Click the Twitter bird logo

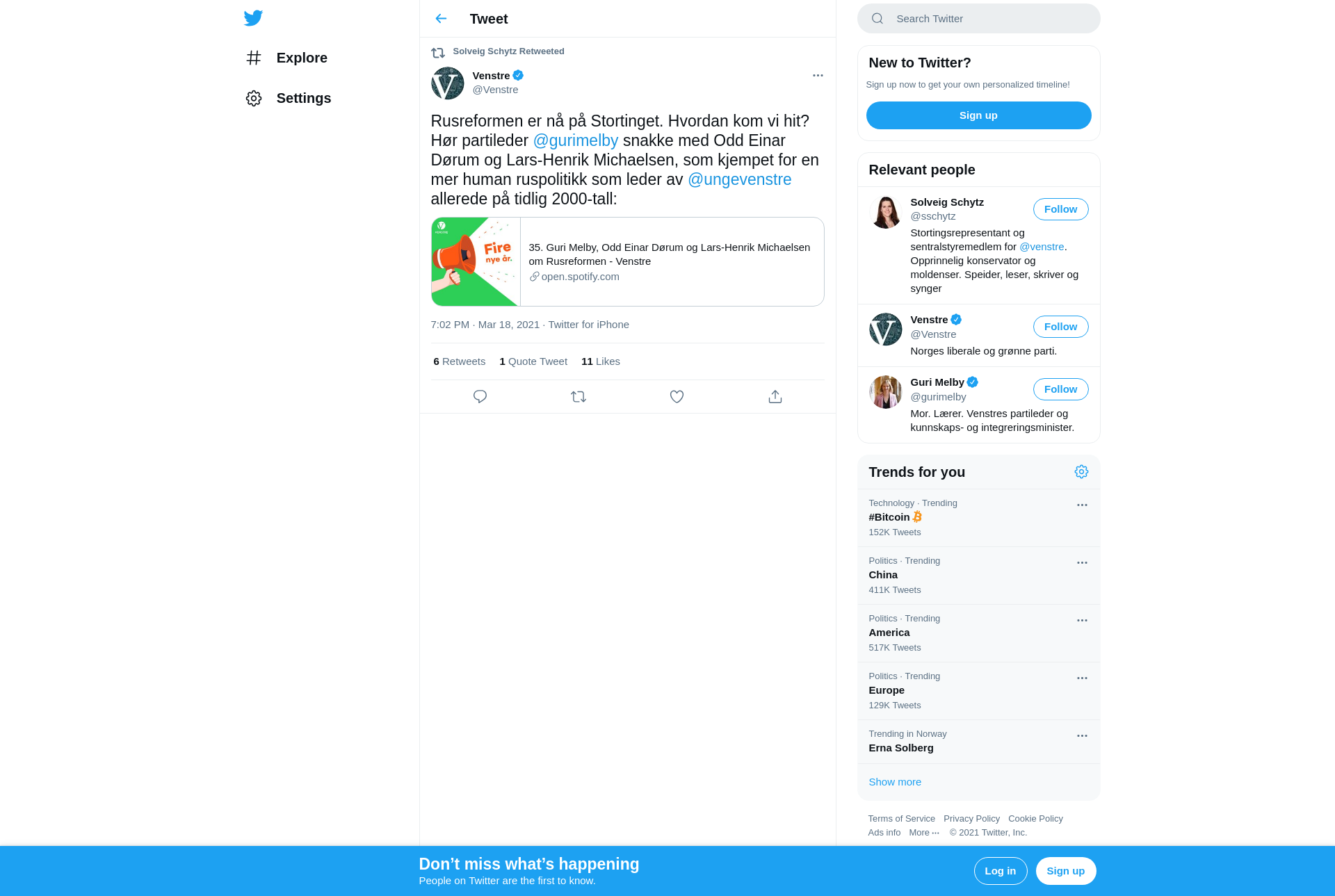click(x=253, y=18)
